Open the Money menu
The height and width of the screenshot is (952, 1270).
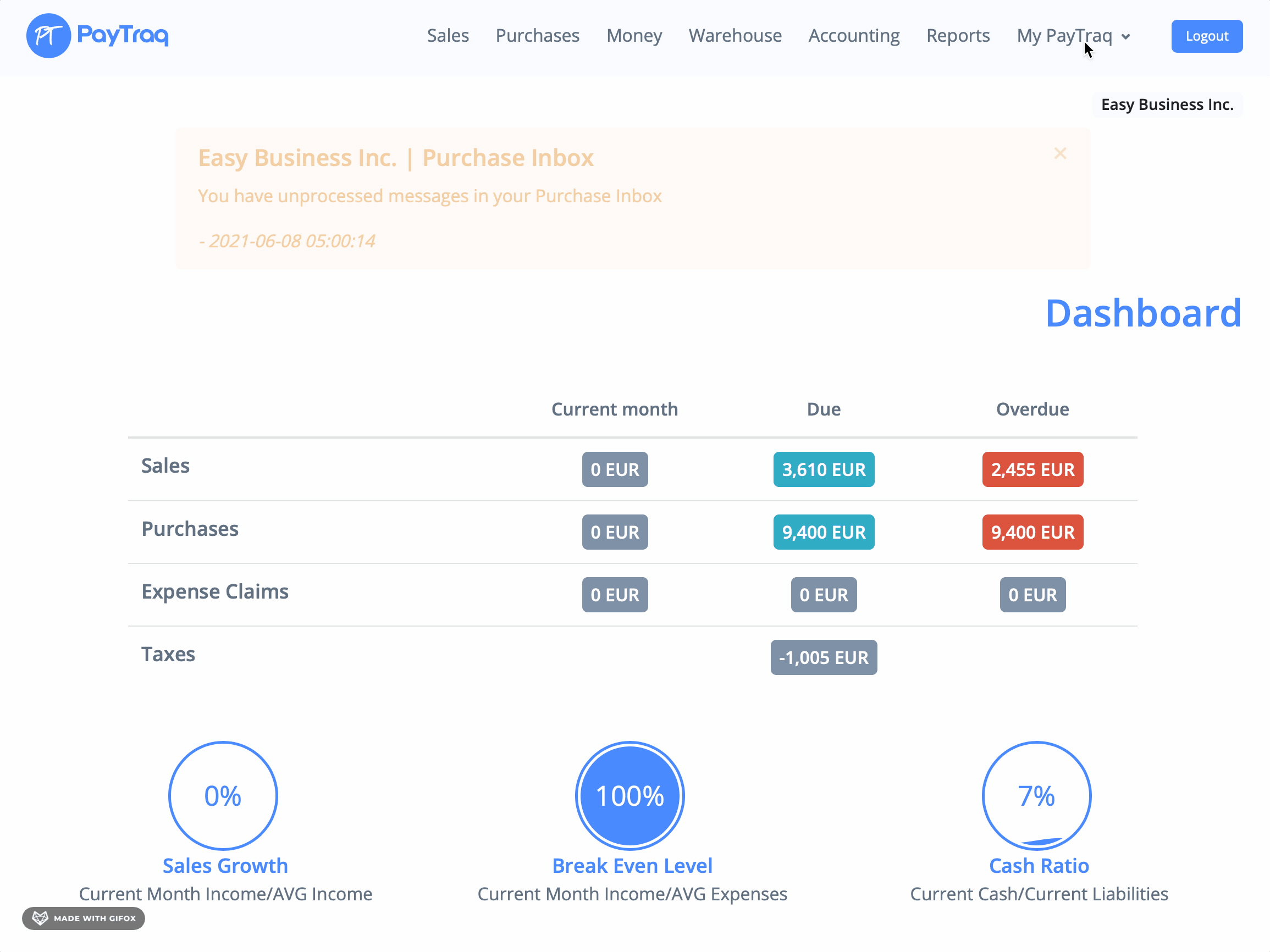tap(634, 36)
